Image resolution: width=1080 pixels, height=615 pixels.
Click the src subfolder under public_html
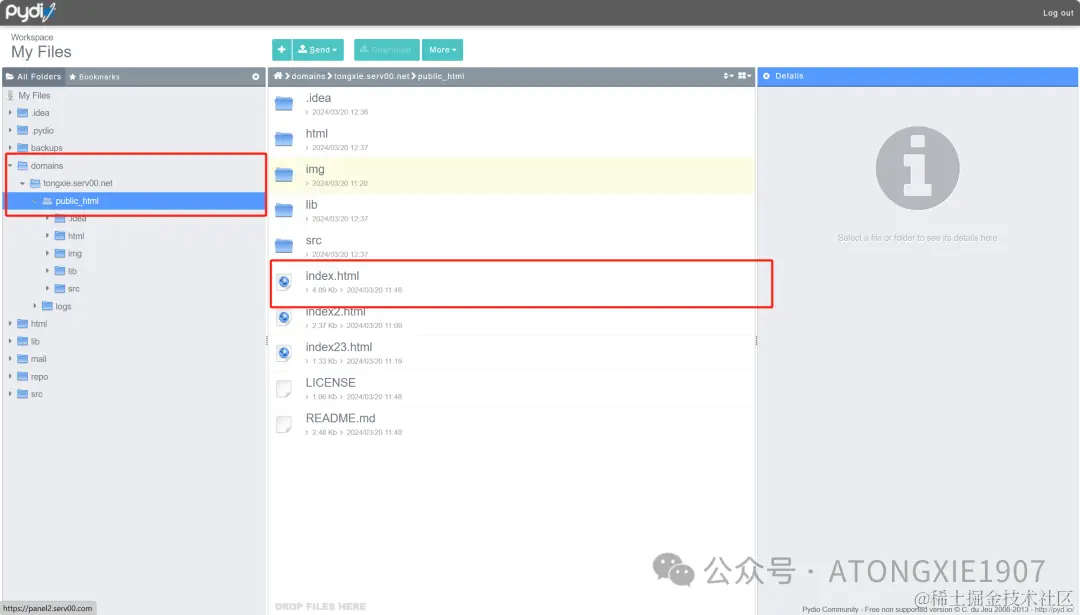pyautogui.click(x=74, y=289)
